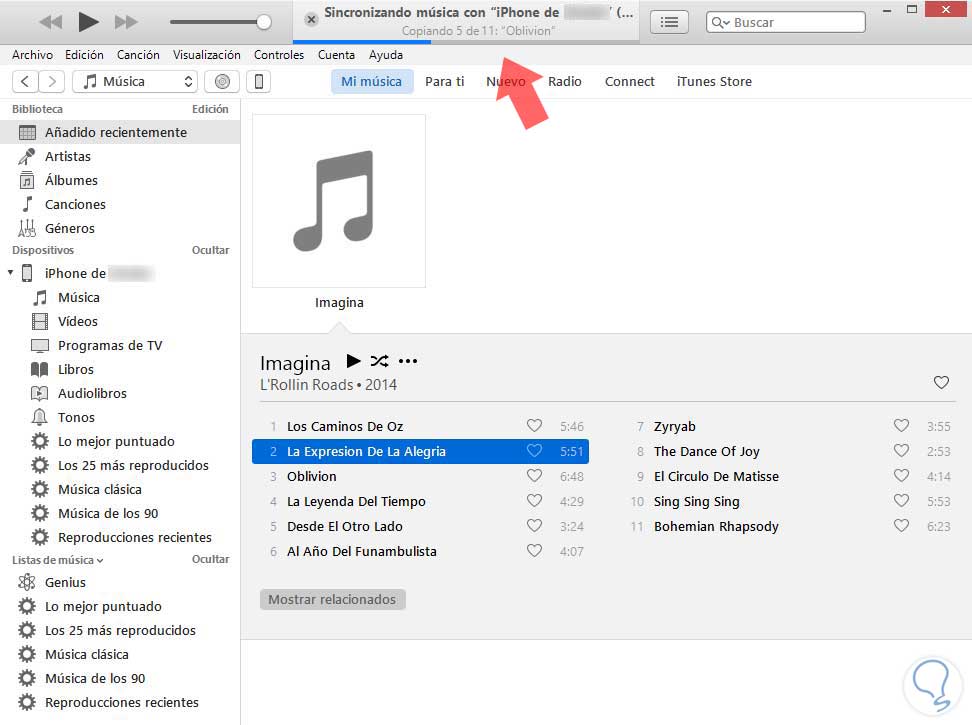The image size is (972, 725).
Task: Select the song Sing Sing Sing
Action: [788, 501]
